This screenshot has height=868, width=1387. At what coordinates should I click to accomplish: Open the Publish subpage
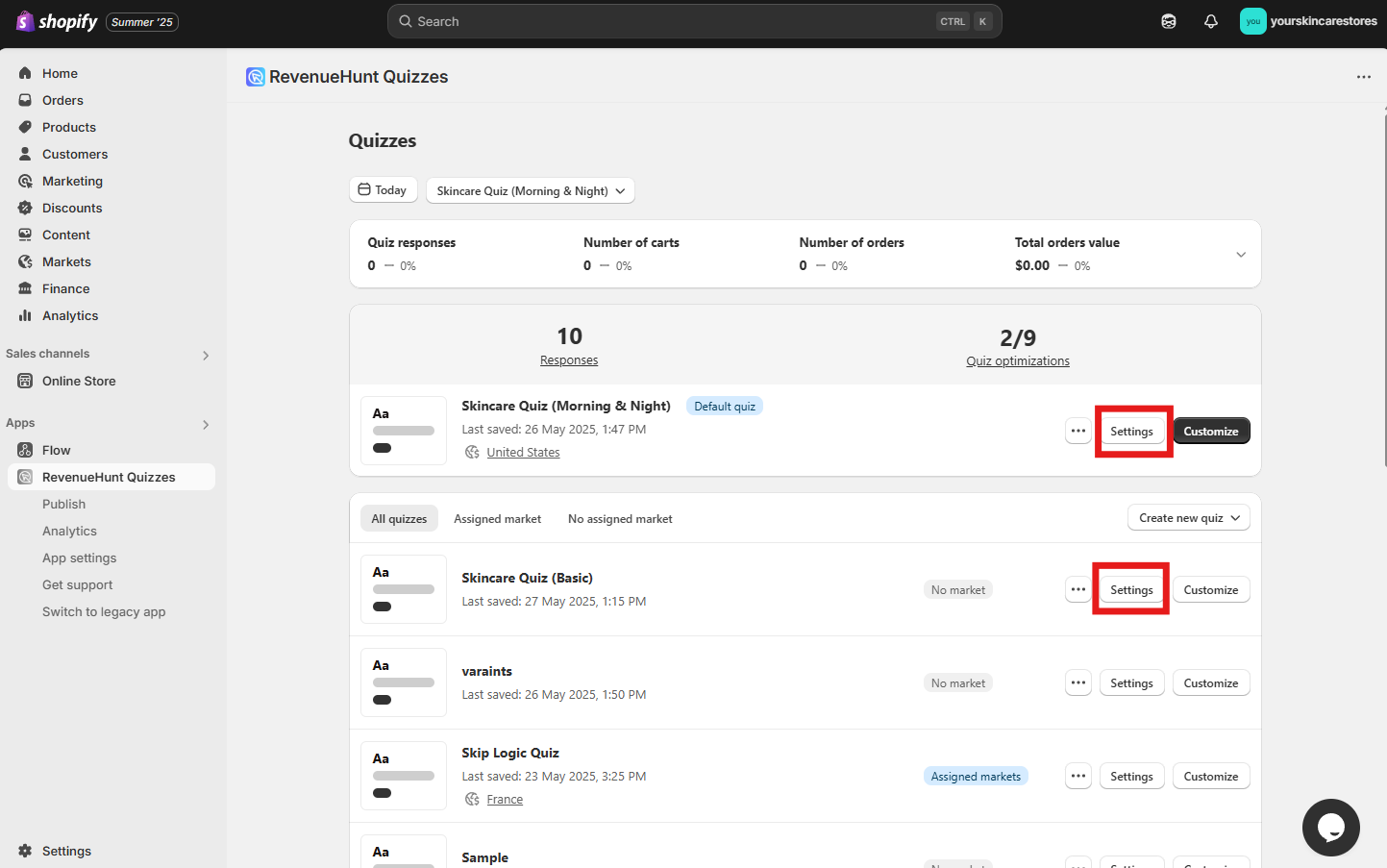pos(63,504)
